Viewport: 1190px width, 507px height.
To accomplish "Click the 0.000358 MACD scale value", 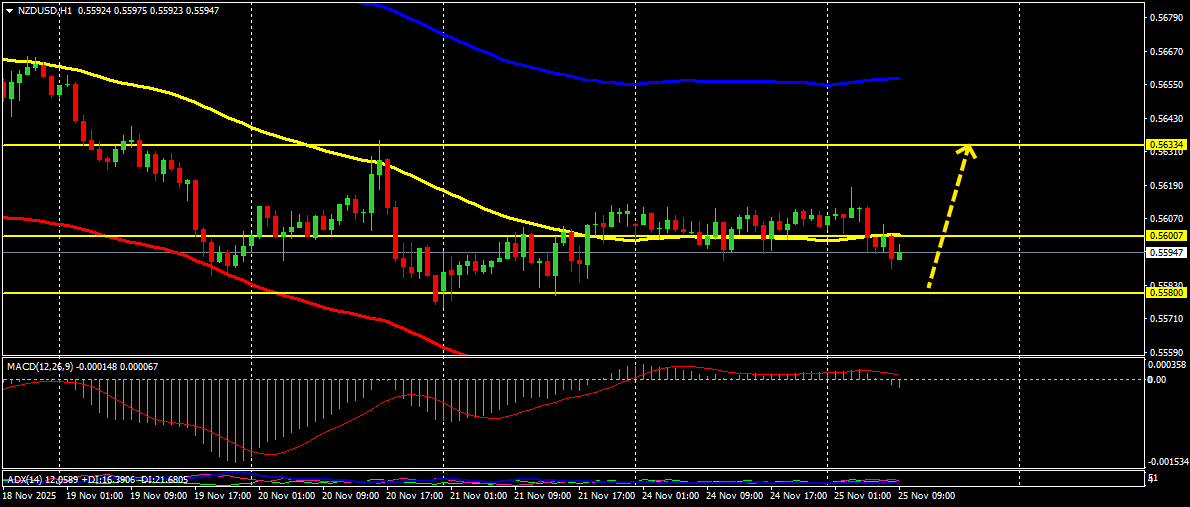I will pyautogui.click(x=1167, y=364).
